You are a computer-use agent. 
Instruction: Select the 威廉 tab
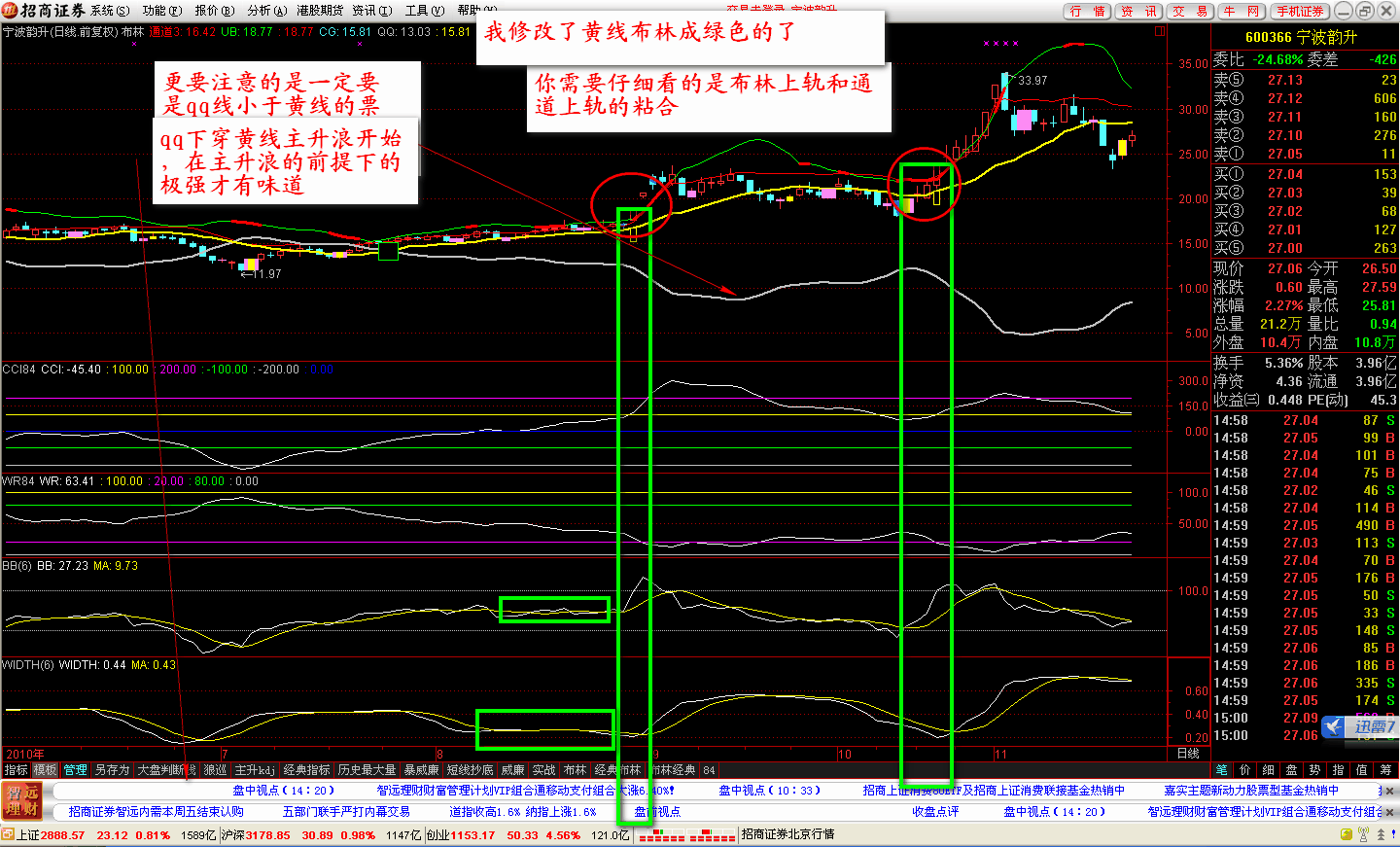click(512, 769)
